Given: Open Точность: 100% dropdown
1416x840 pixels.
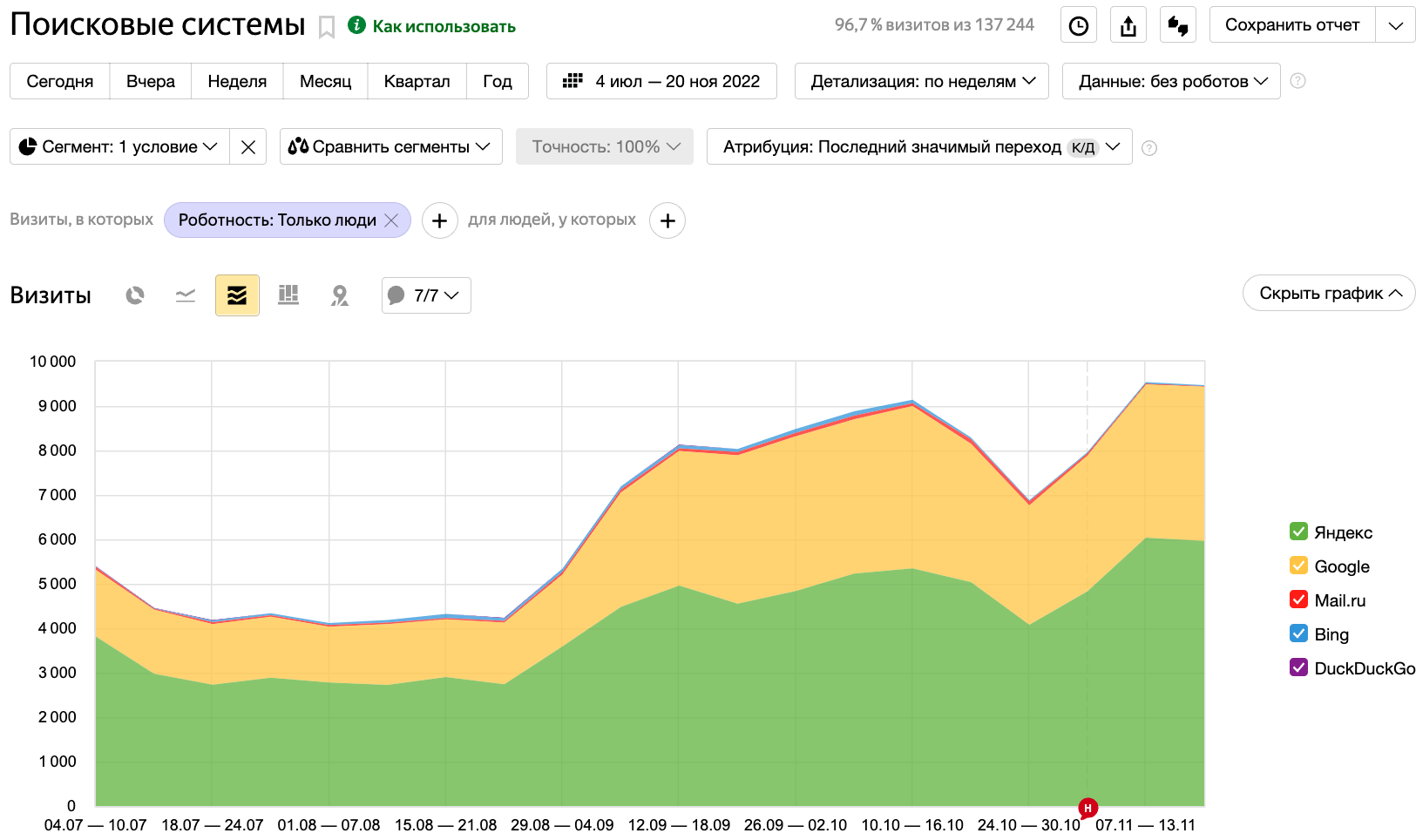Looking at the screenshot, I should point(605,147).
